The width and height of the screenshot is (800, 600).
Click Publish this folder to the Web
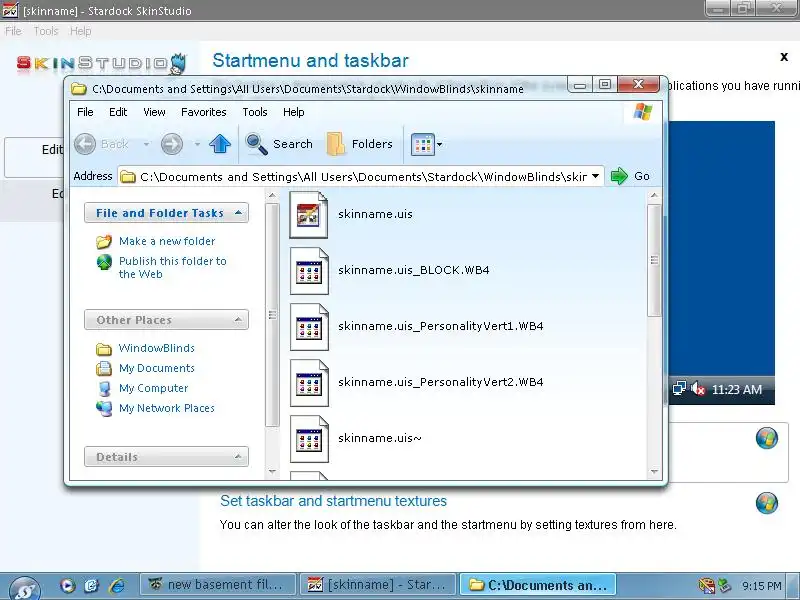tap(172, 267)
